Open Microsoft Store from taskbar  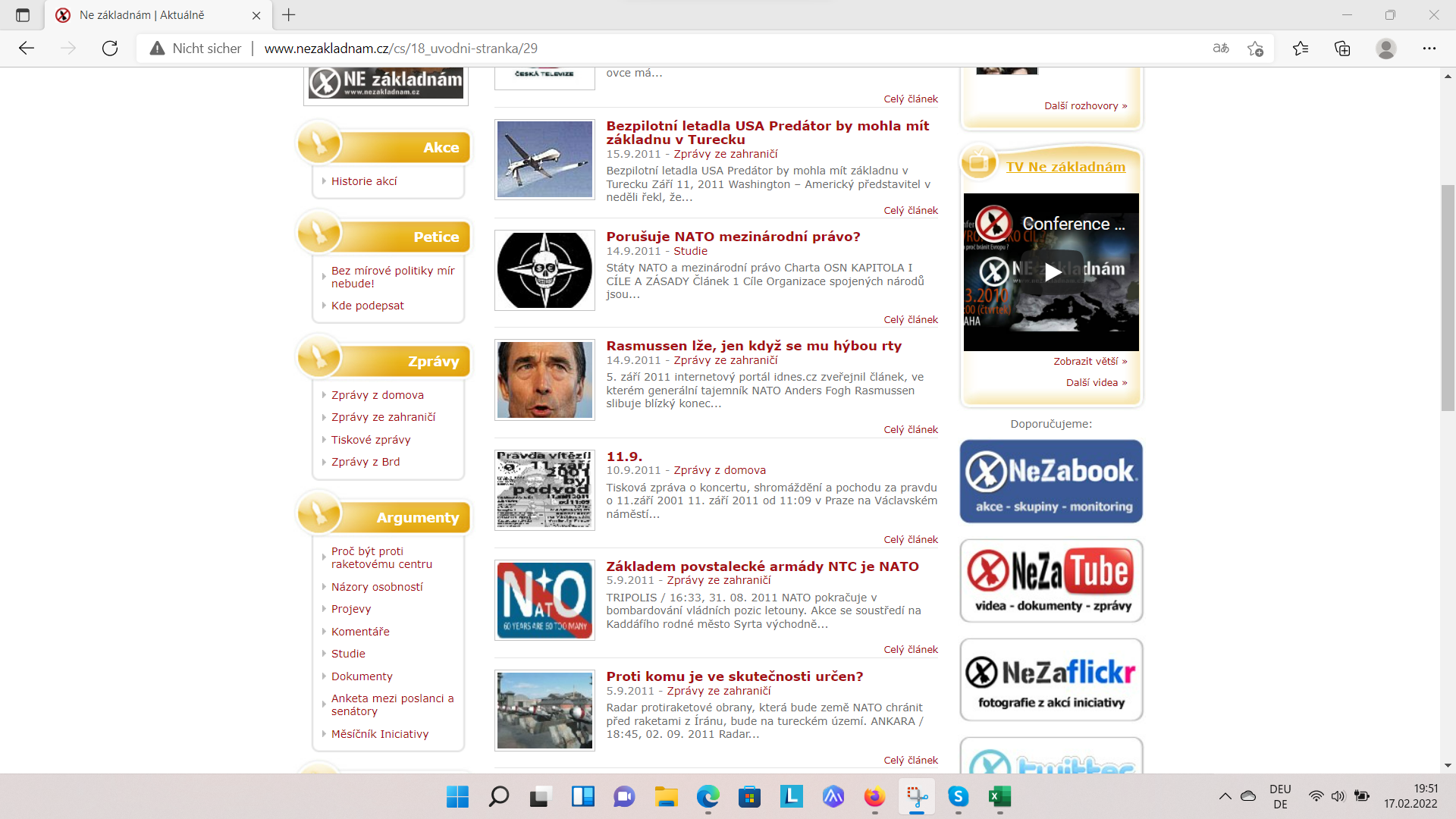tap(749, 796)
